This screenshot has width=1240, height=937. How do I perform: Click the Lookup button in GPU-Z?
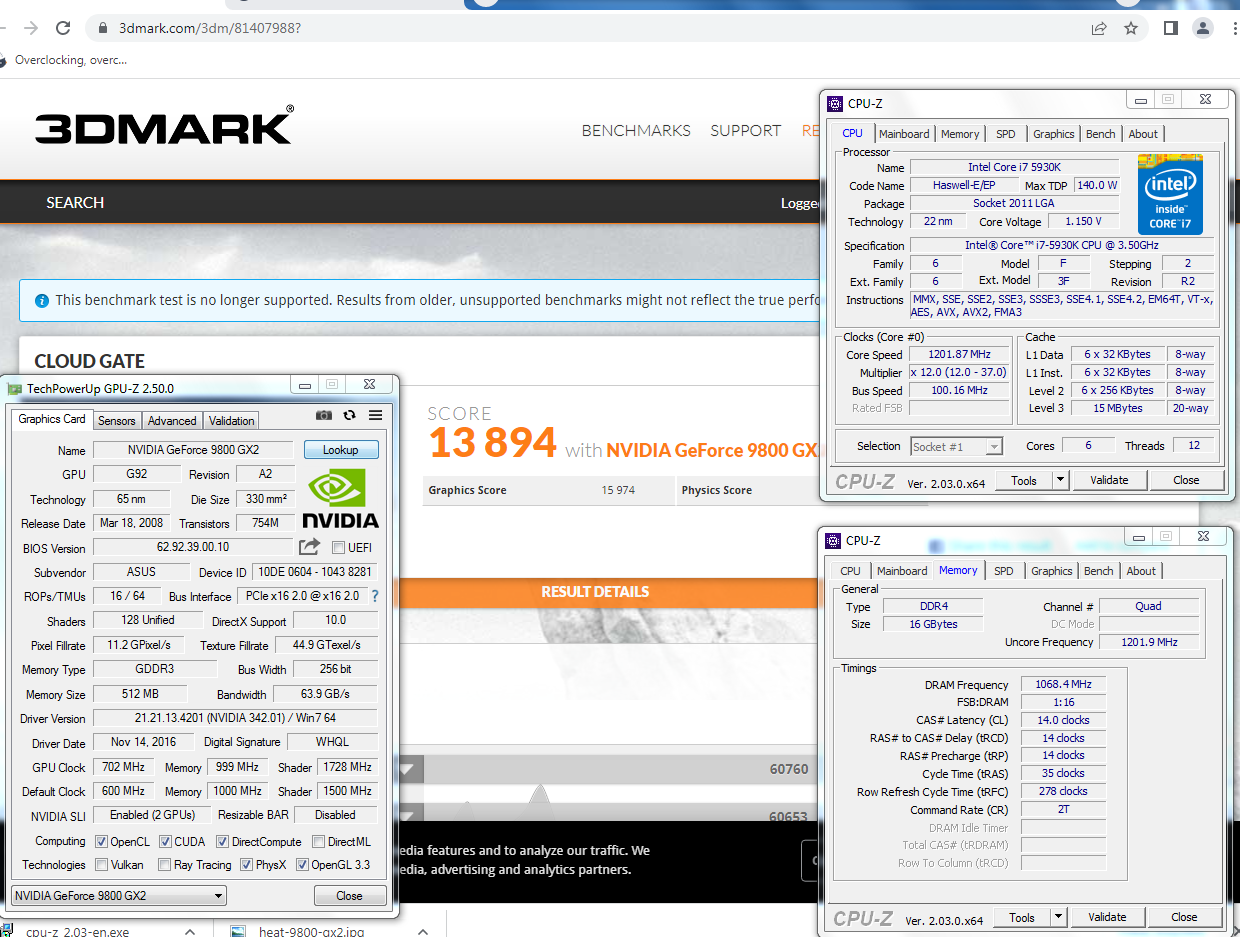(x=341, y=450)
